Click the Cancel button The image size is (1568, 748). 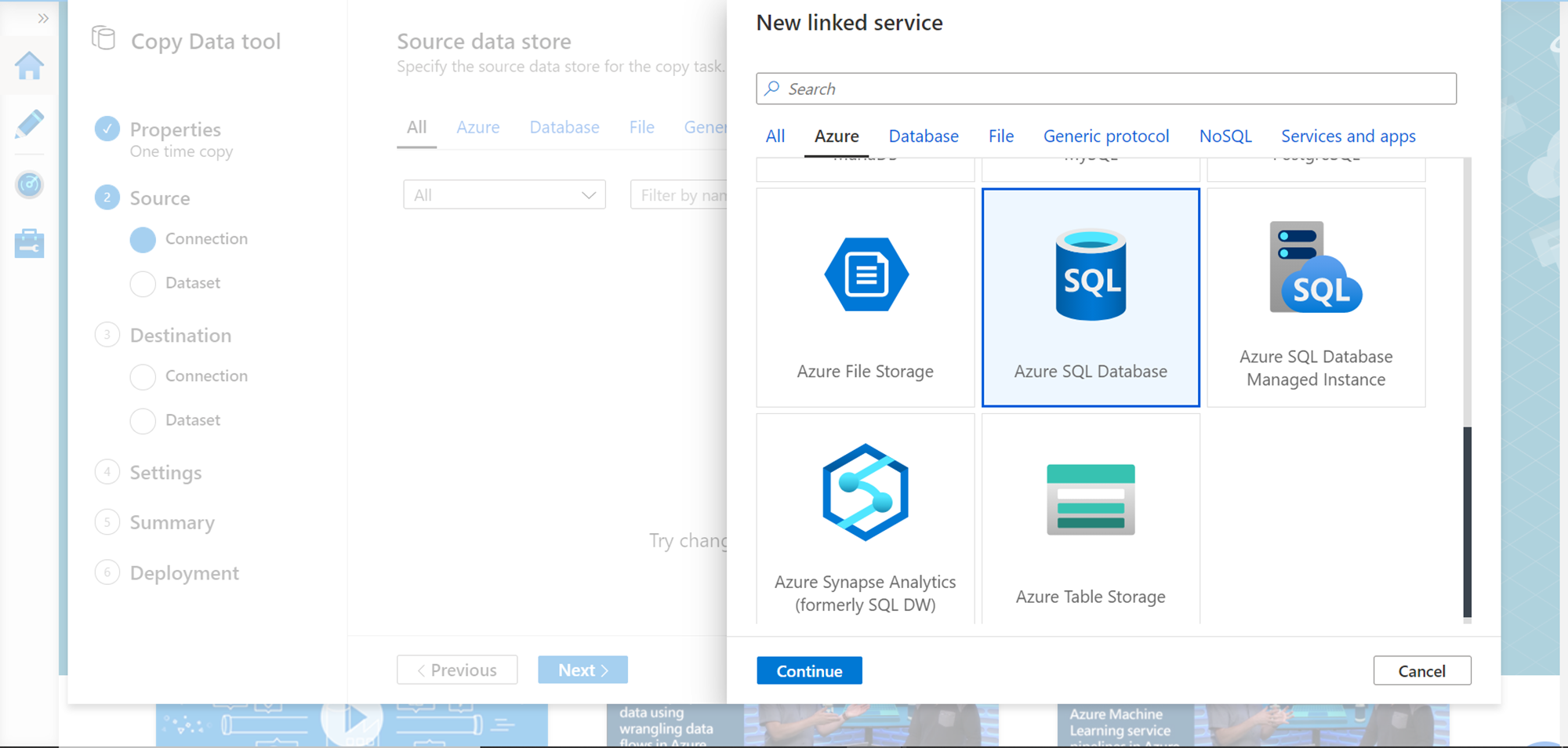click(x=1421, y=671)
